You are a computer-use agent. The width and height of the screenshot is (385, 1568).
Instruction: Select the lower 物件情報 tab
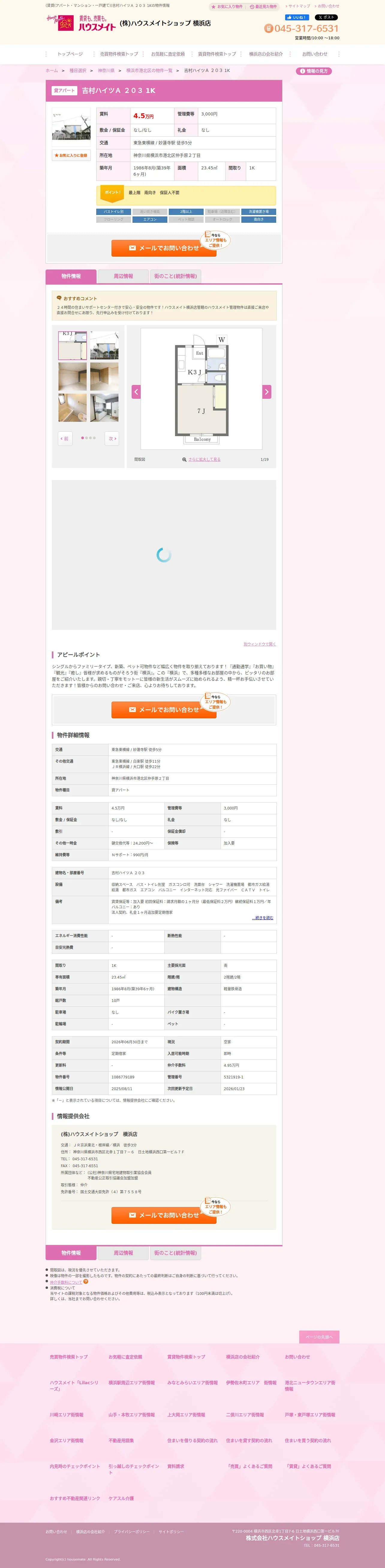click(x=71, y=1253)
